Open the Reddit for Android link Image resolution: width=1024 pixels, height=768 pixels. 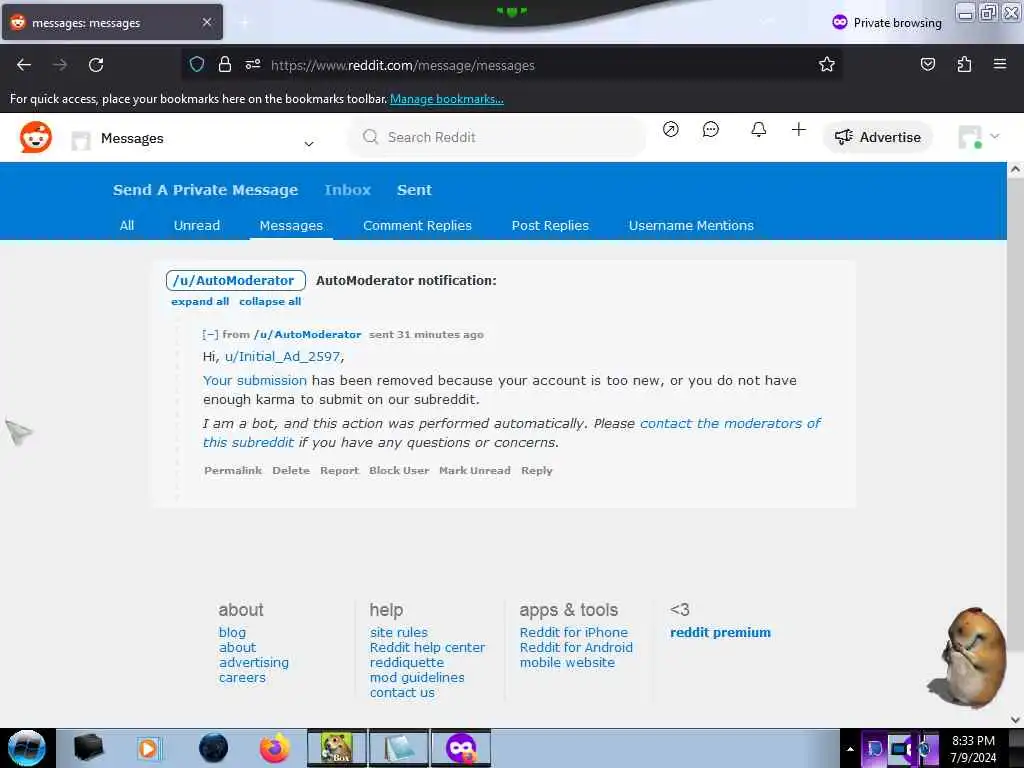point(576,647)
